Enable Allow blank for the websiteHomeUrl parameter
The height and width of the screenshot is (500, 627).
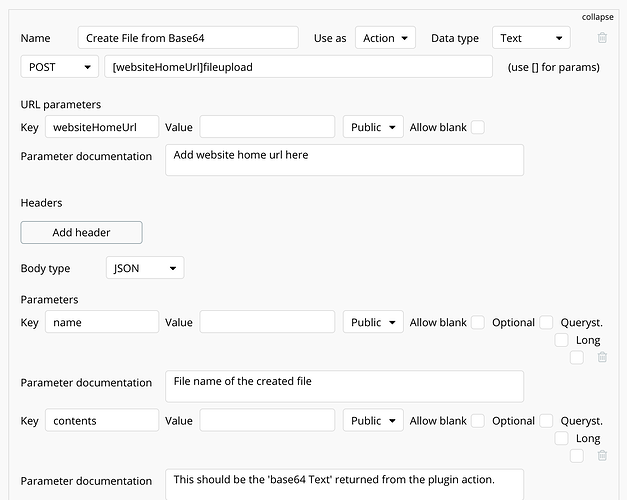[x=478, y=127]
